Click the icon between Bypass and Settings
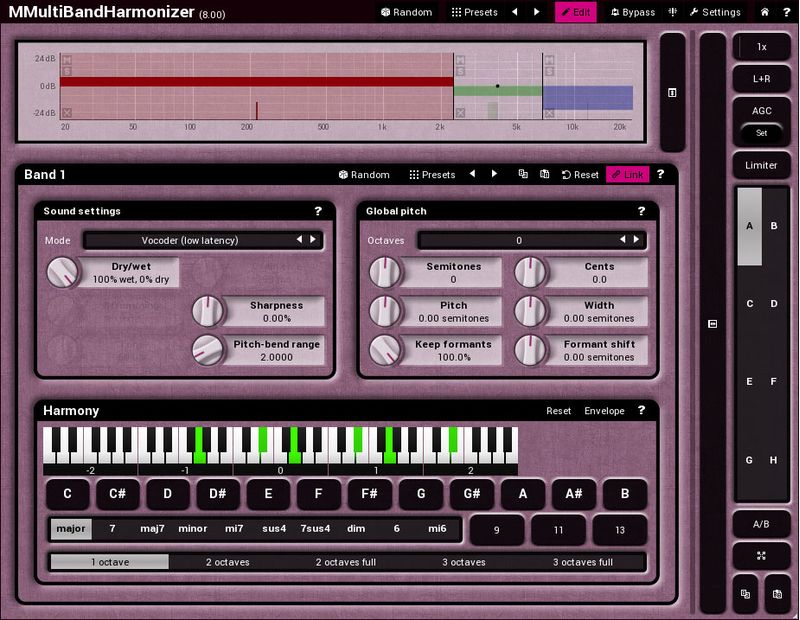 point(672,12)
